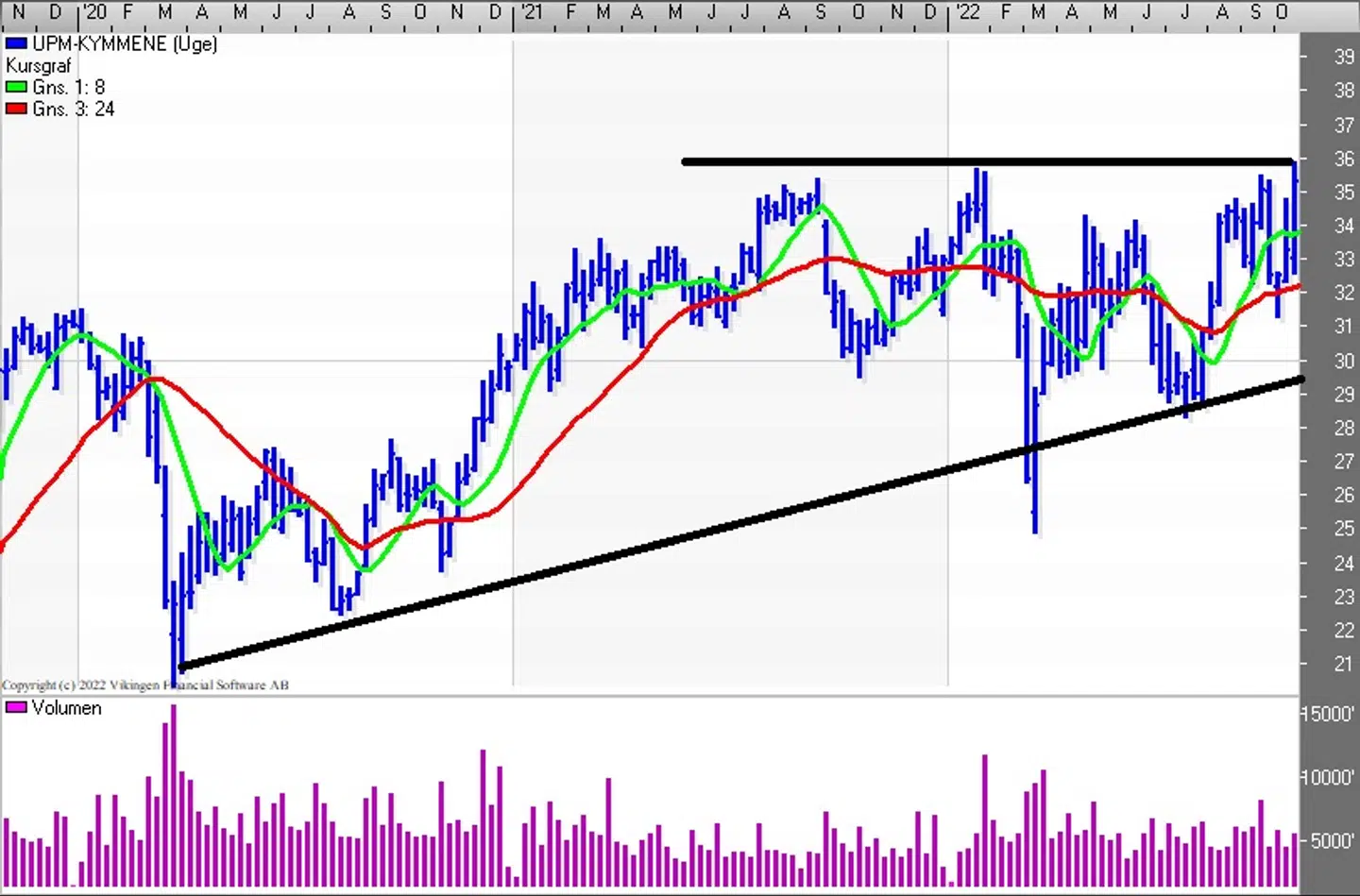Select the Kursgraf label
This screenshot has width=1360, height=896.
39,65
